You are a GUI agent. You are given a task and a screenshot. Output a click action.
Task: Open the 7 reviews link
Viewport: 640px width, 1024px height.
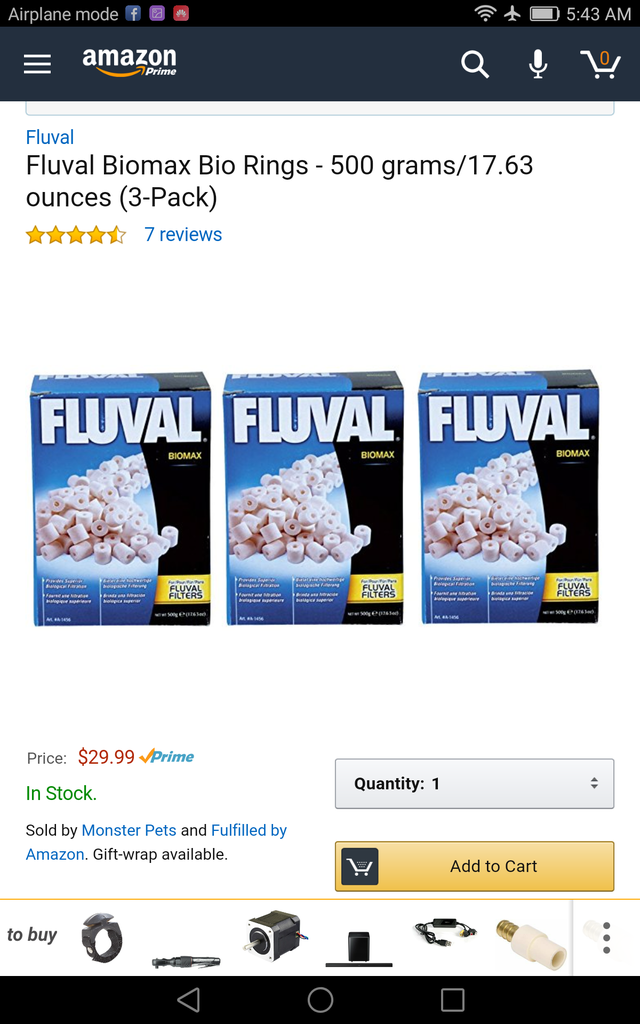(183, 234)
